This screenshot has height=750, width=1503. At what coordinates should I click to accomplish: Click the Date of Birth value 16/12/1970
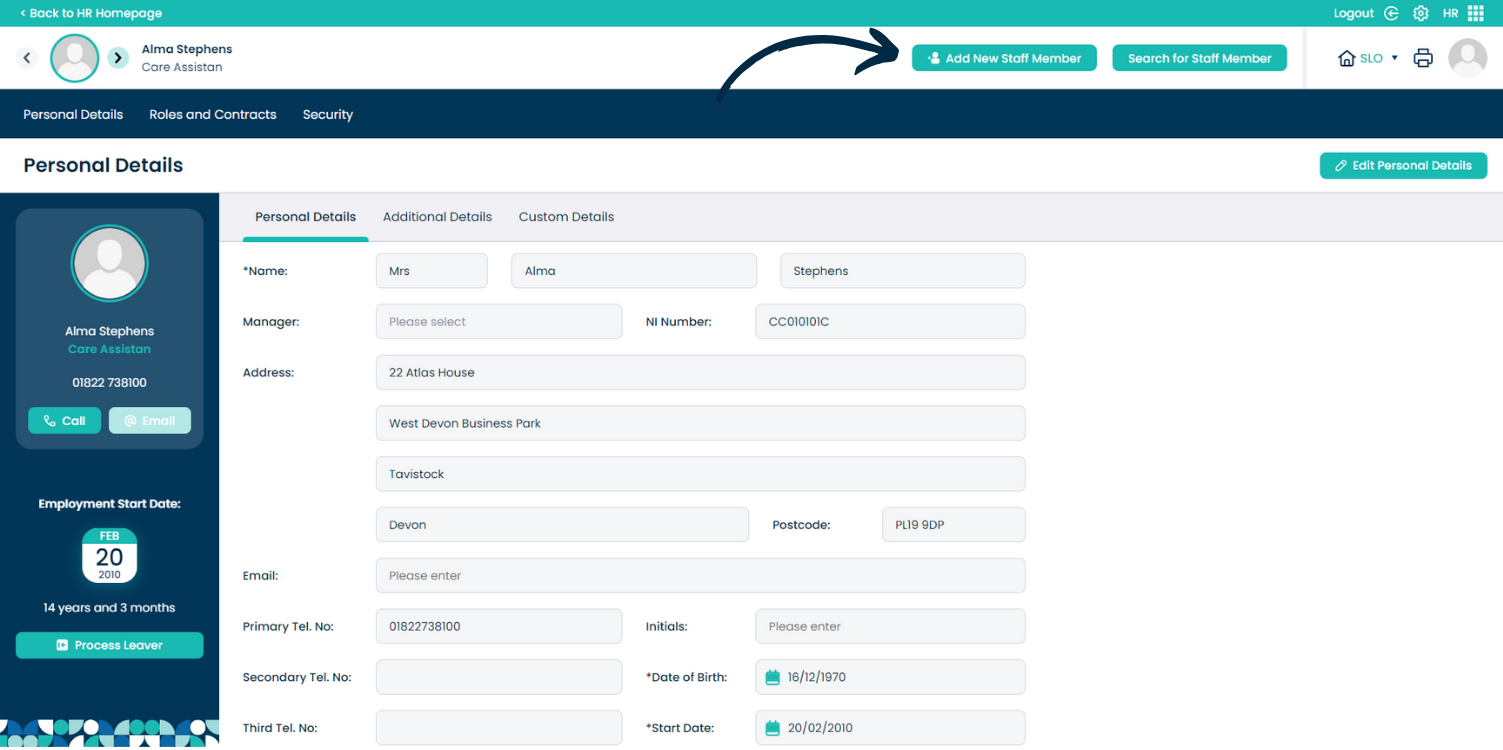coord(817,677)
